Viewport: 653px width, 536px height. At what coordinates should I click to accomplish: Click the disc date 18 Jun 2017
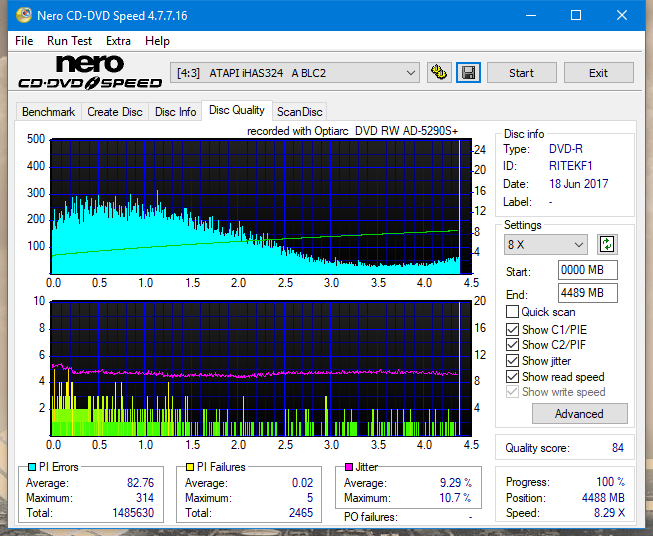click(578, 184)
